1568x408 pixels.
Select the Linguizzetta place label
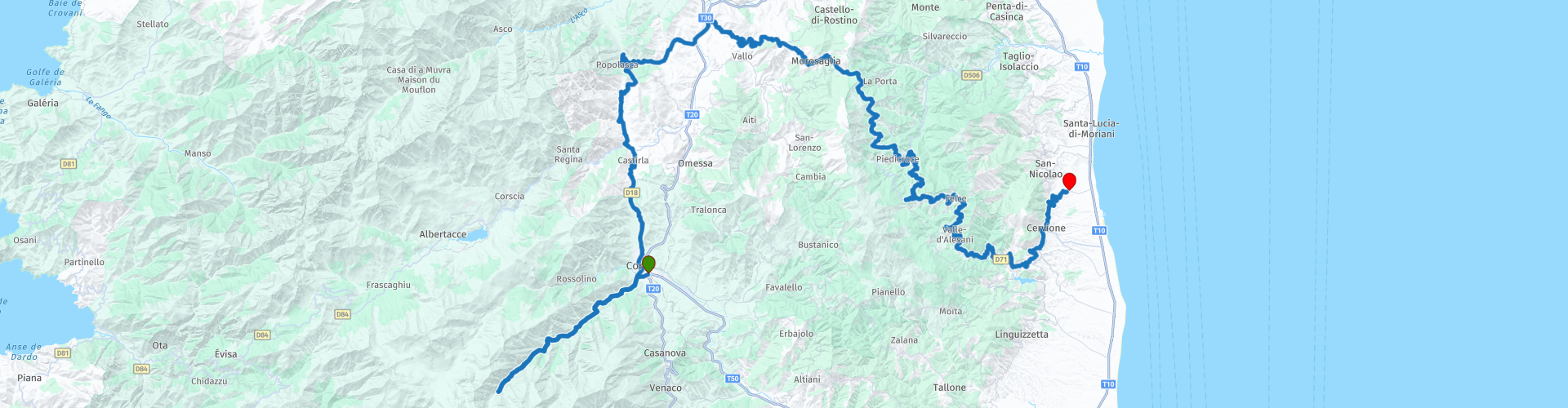(1022, 335)
